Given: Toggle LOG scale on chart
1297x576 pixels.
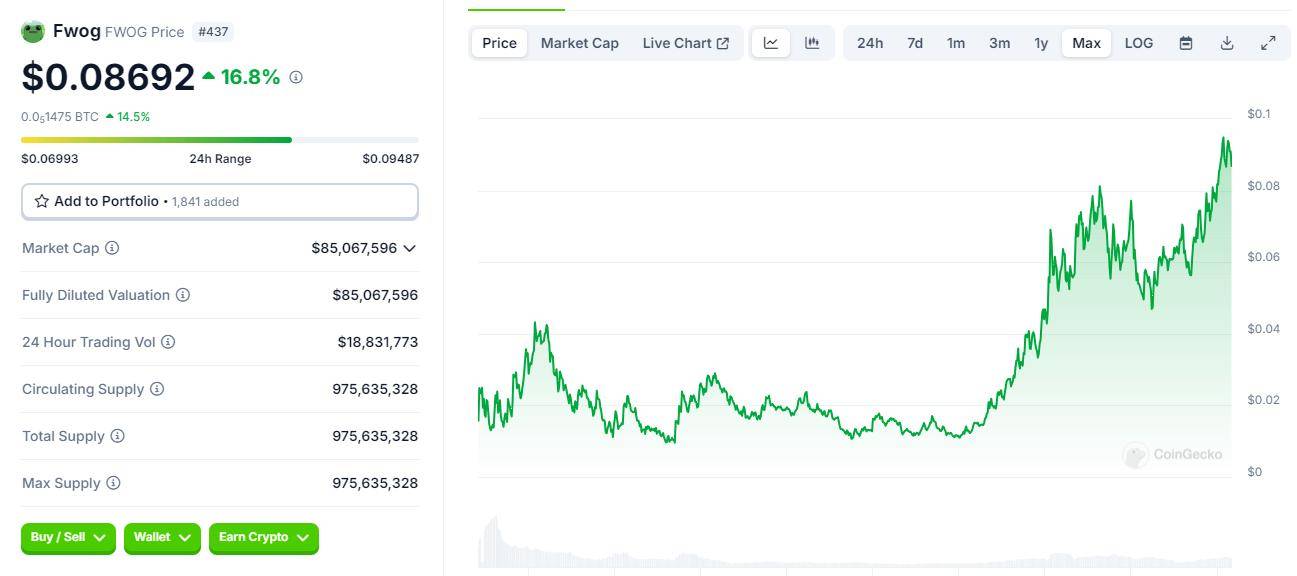Looking at the screenshot, I should click(1139, 43).
